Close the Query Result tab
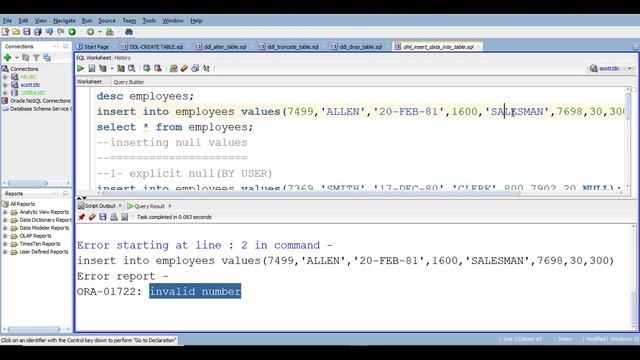Screen dimensions: 640x360 click(170, 206)
